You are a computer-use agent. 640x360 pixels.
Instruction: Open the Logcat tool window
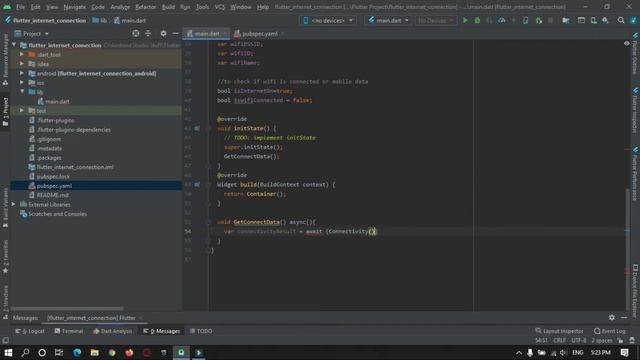[30, 331]
